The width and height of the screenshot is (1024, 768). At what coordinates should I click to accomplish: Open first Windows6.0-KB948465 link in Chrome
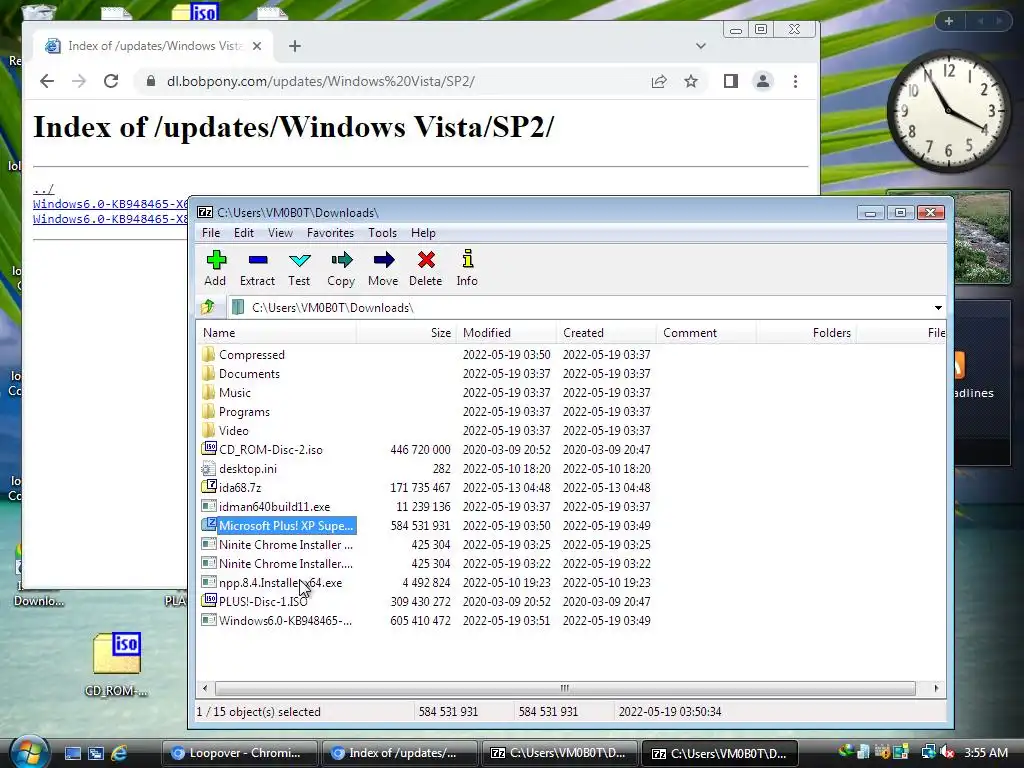(x=110, y=204)
